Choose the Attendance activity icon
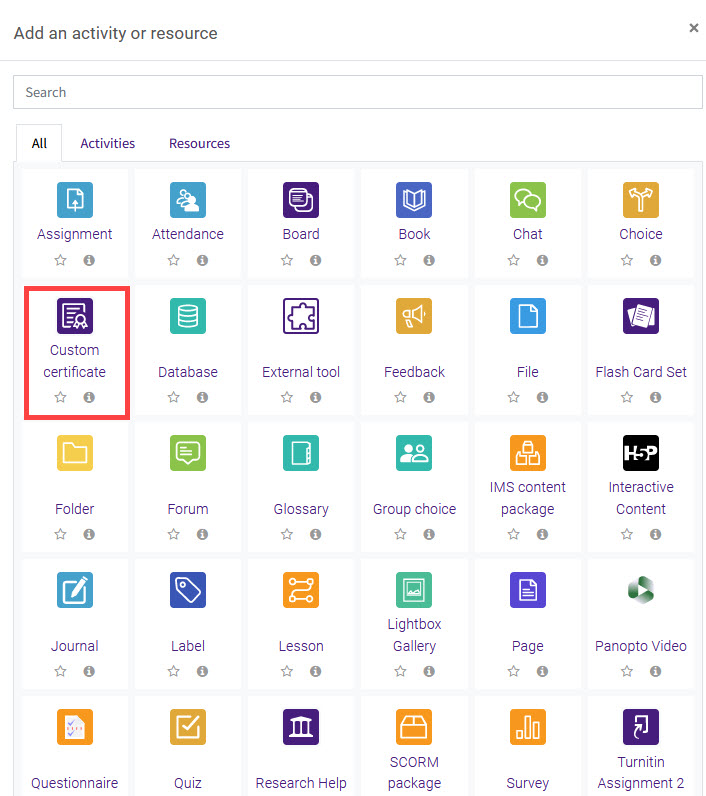 click(188, 200)
